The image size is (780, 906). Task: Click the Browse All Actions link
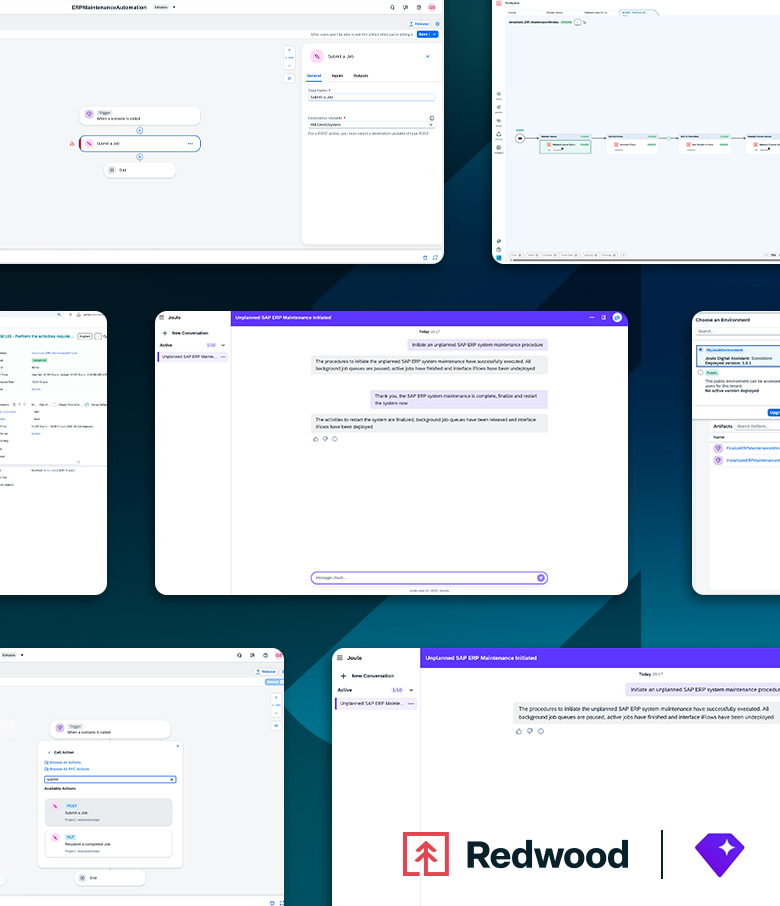(x=64, y=762)
